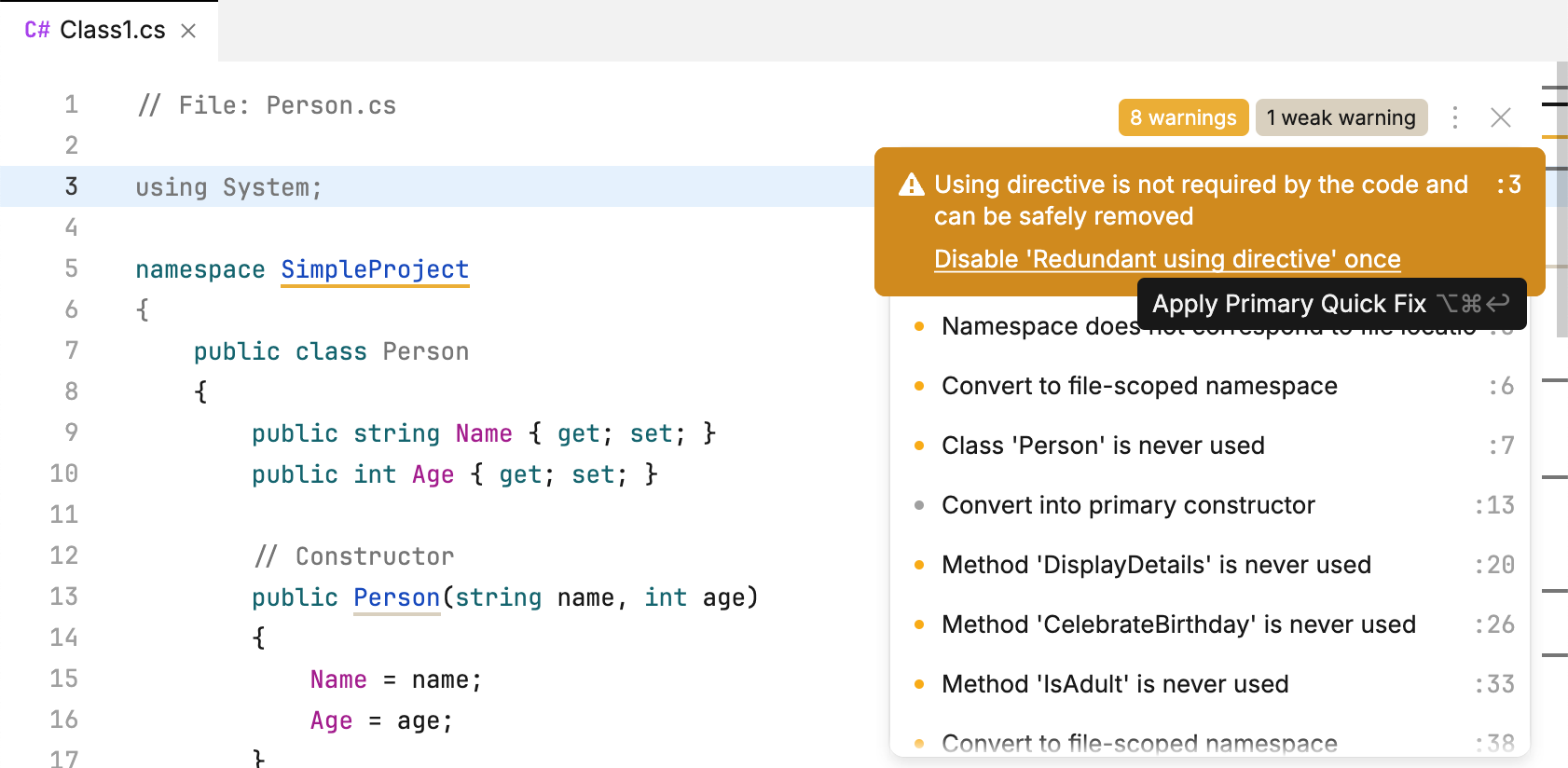Click the SimpleProject namespace identifier
Screen dimensions: 1568x768
375,269
